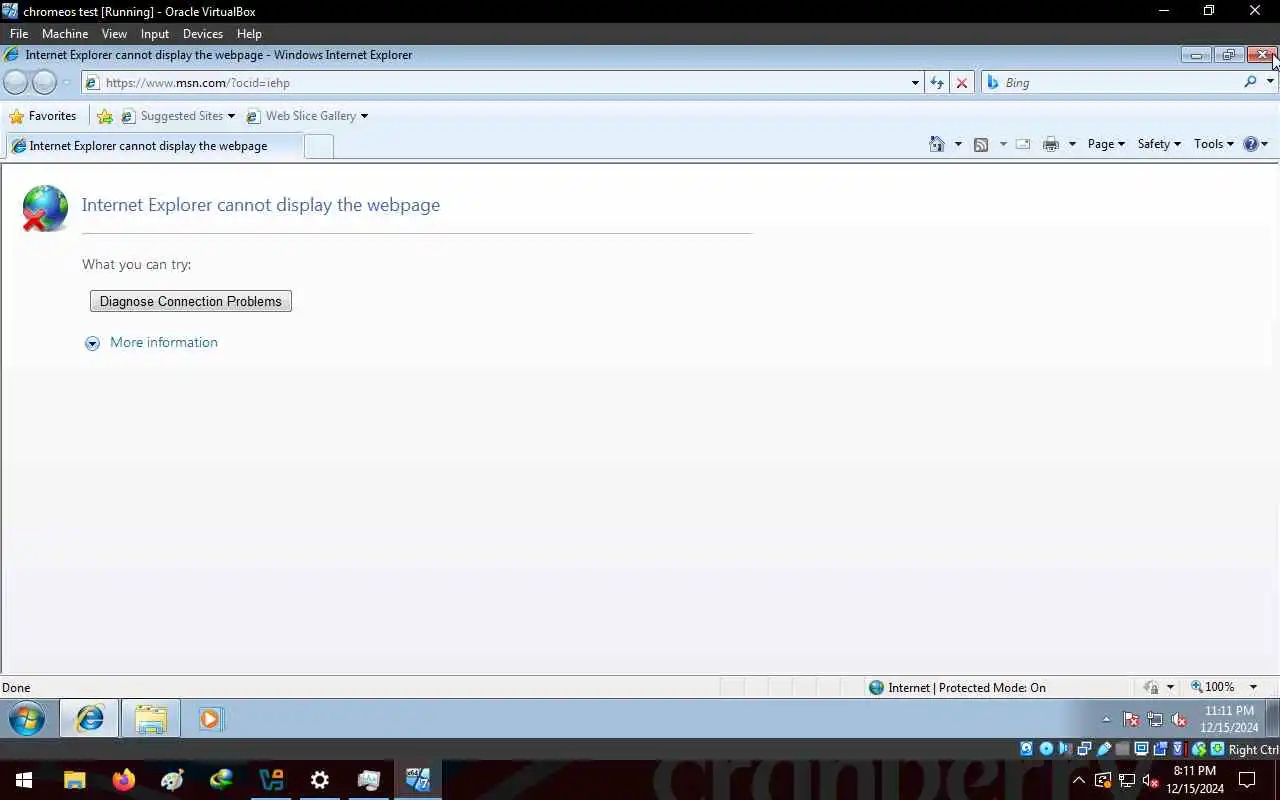Image resolution: width=1280 pixels, height=800 pixels.
Task: Open the IE Help question mark menu
Action: [1255, 144]
